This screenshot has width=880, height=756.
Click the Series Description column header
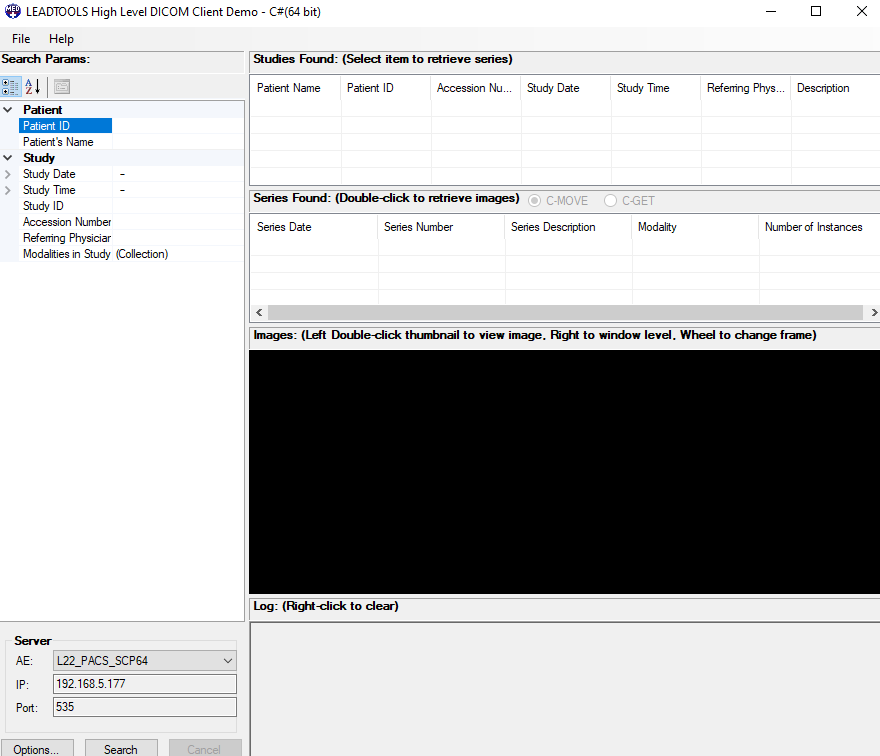coord(569,227)
